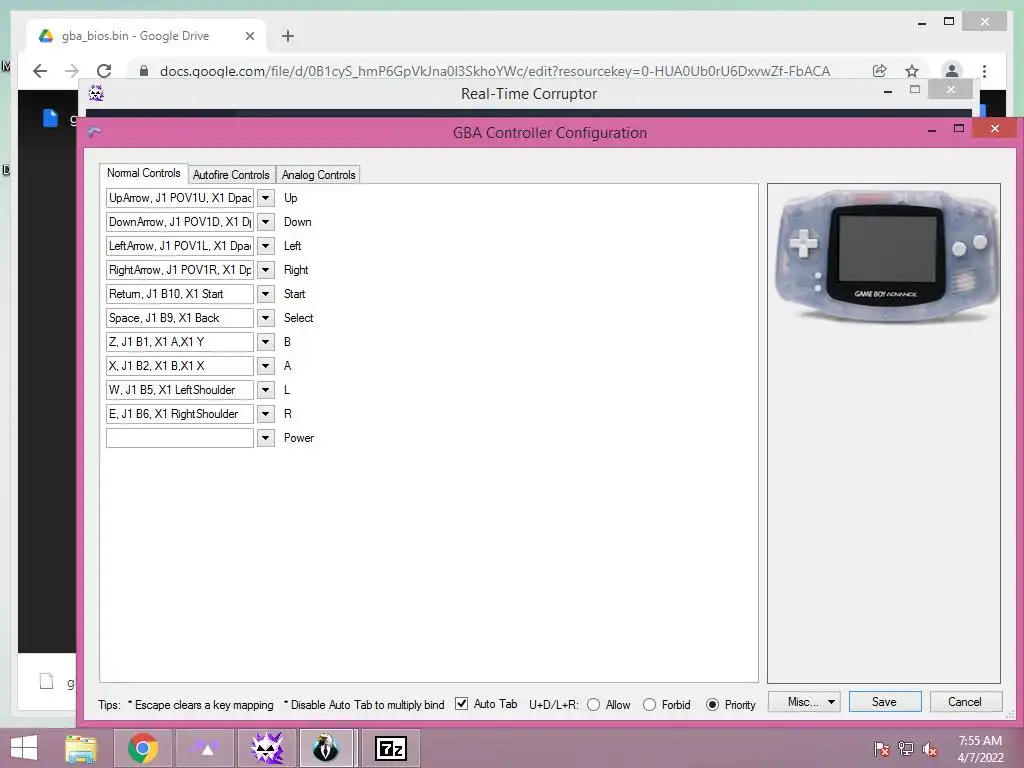Viewport: 1024px width, 768px height.
Task: Open a new Chrome tab
Action: 288,36
